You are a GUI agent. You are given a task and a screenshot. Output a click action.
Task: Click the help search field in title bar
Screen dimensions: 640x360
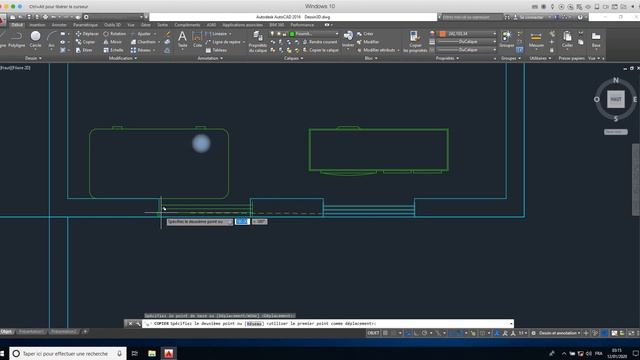point(472,17)
